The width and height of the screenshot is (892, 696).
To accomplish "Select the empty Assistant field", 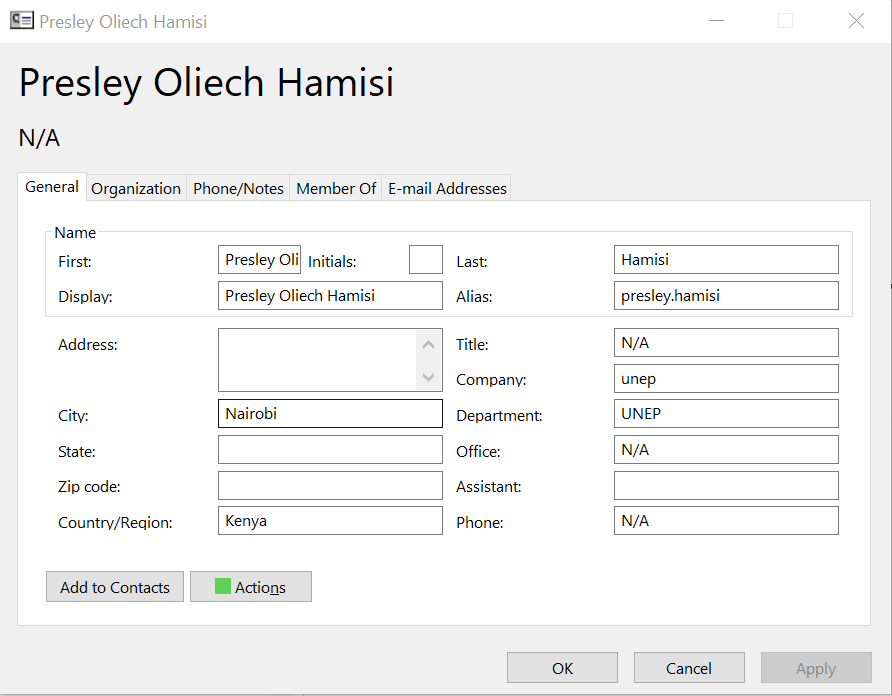I will tap(726, 485).
